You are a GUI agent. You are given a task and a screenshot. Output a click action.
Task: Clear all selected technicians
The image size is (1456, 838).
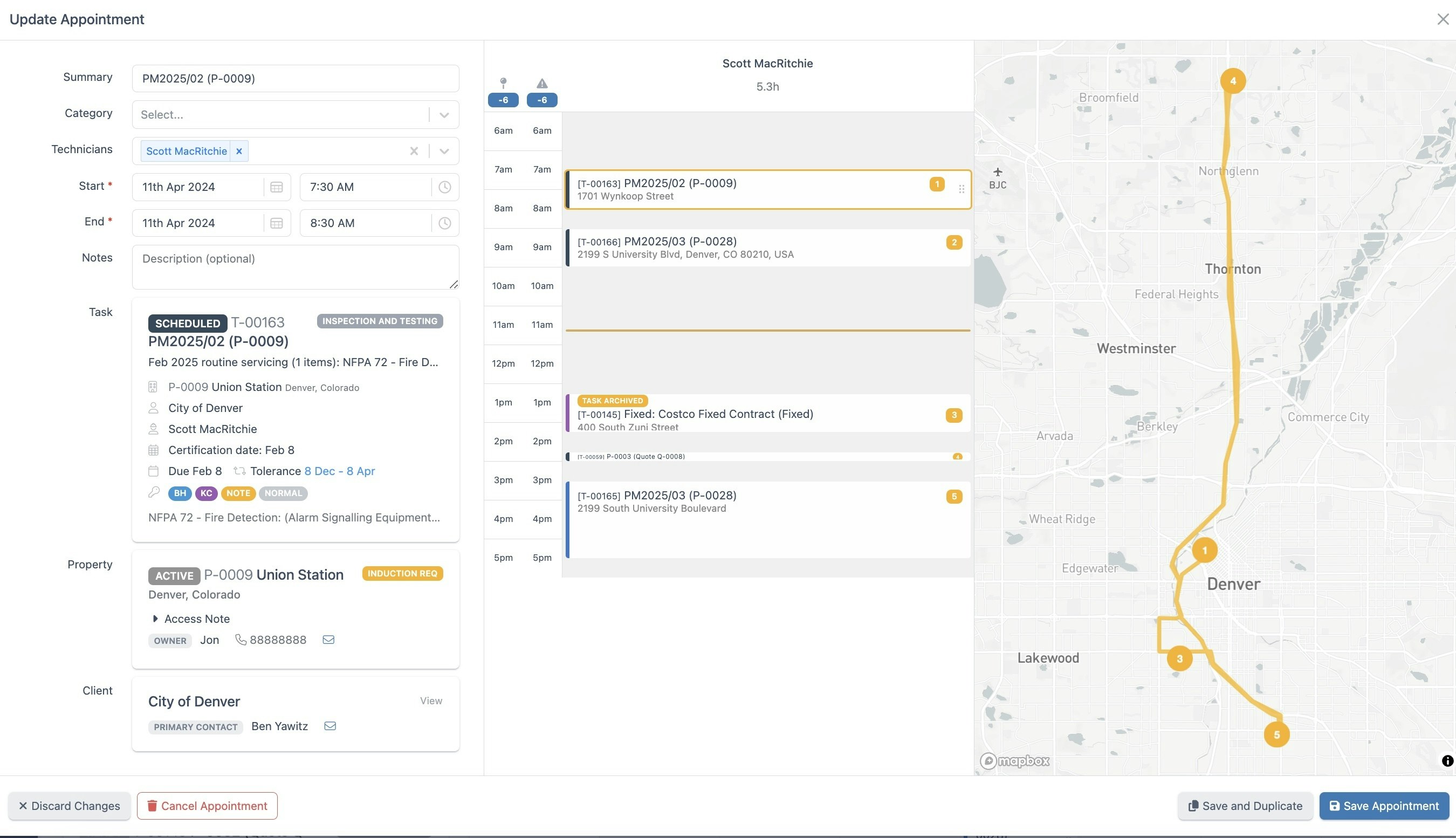pyautogui.click(x=414, y=152)
